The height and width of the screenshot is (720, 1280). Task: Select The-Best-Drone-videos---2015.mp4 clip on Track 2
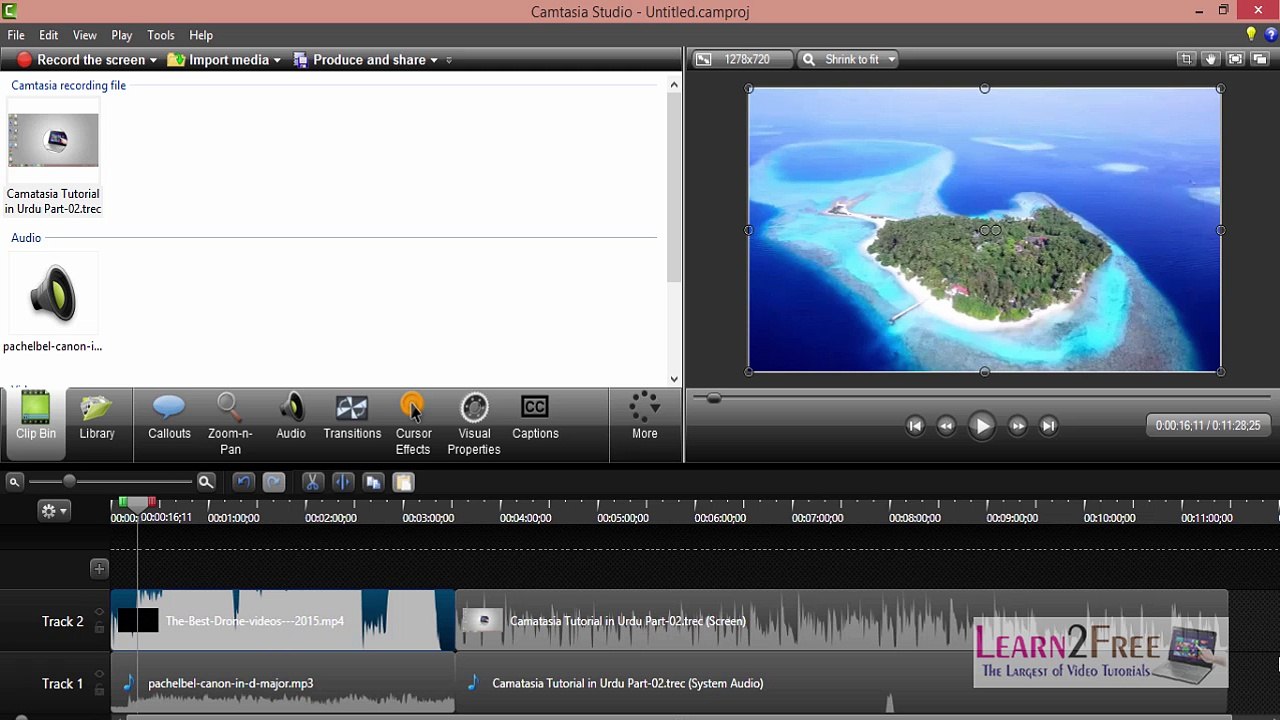click(283, 621)
